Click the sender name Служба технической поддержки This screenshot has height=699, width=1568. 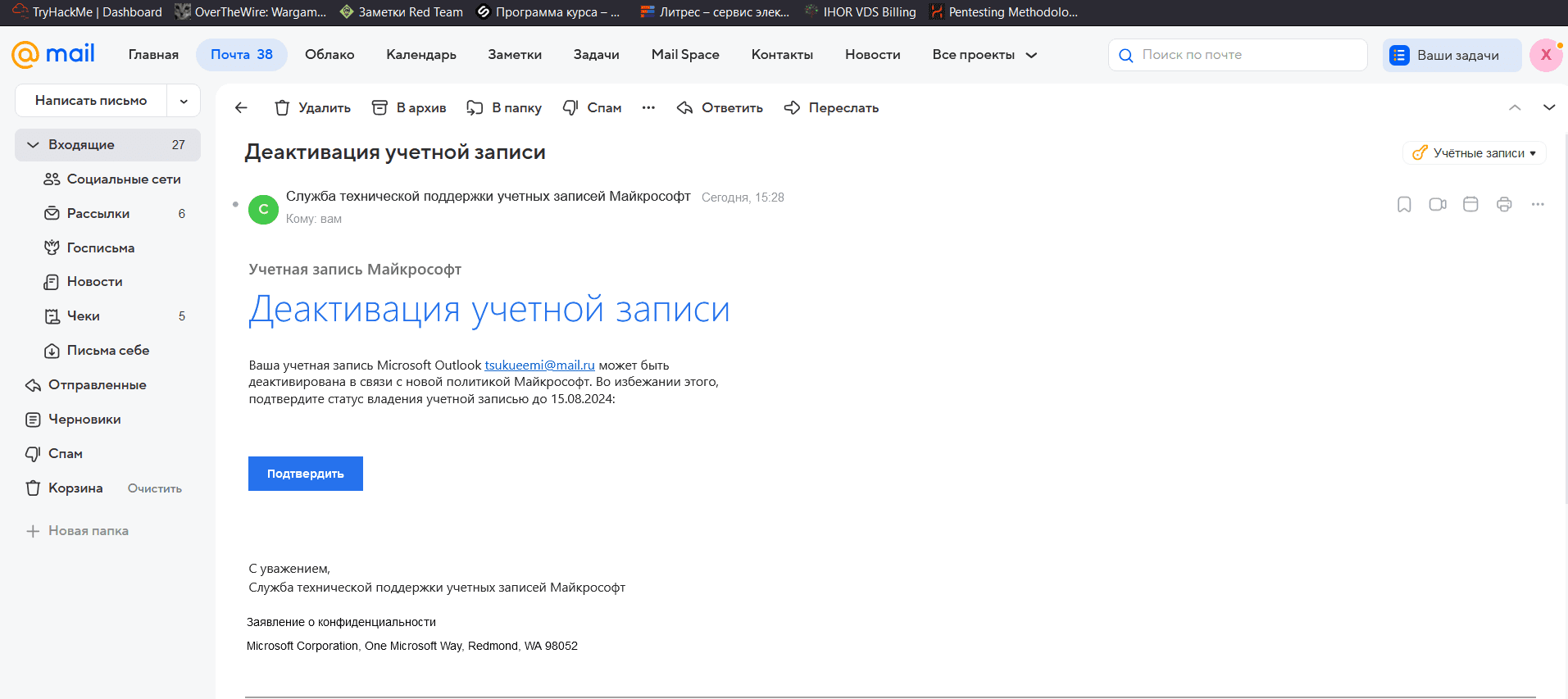click(489, 197)
